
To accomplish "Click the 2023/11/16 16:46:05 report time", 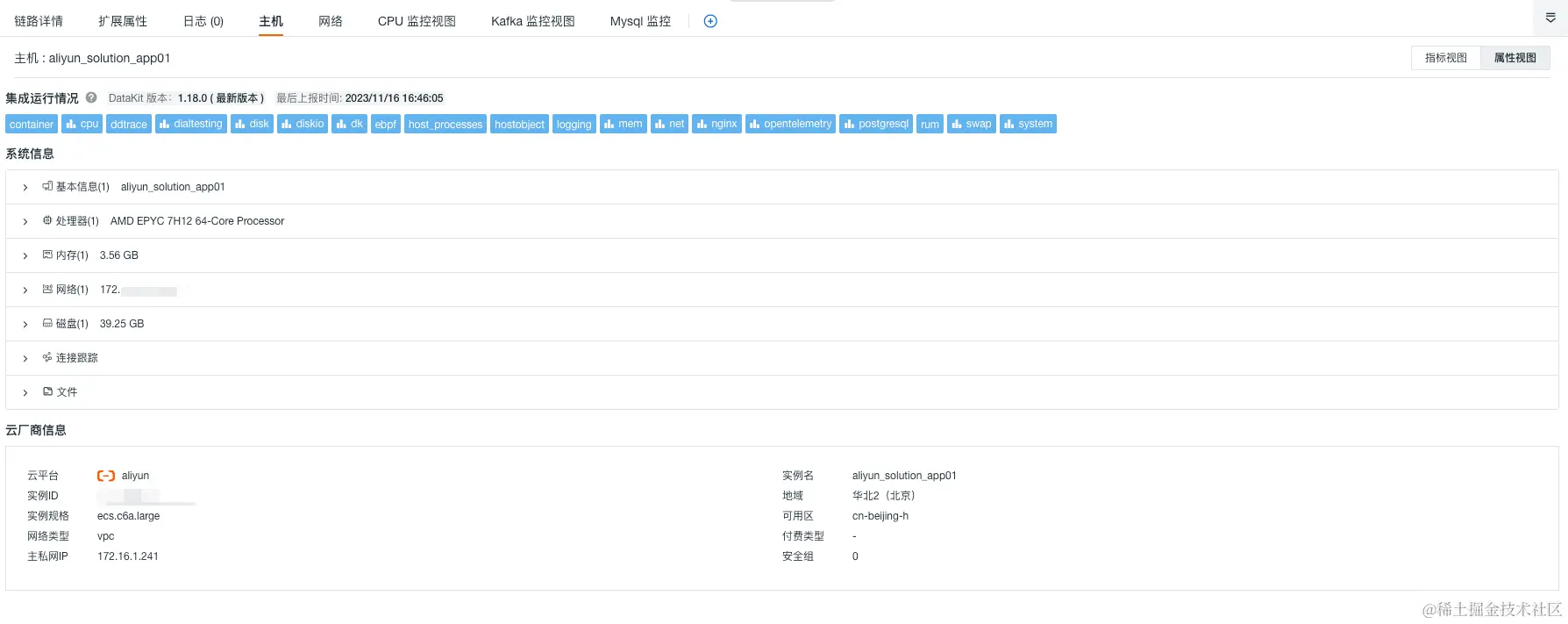I will tap(395, 98).
